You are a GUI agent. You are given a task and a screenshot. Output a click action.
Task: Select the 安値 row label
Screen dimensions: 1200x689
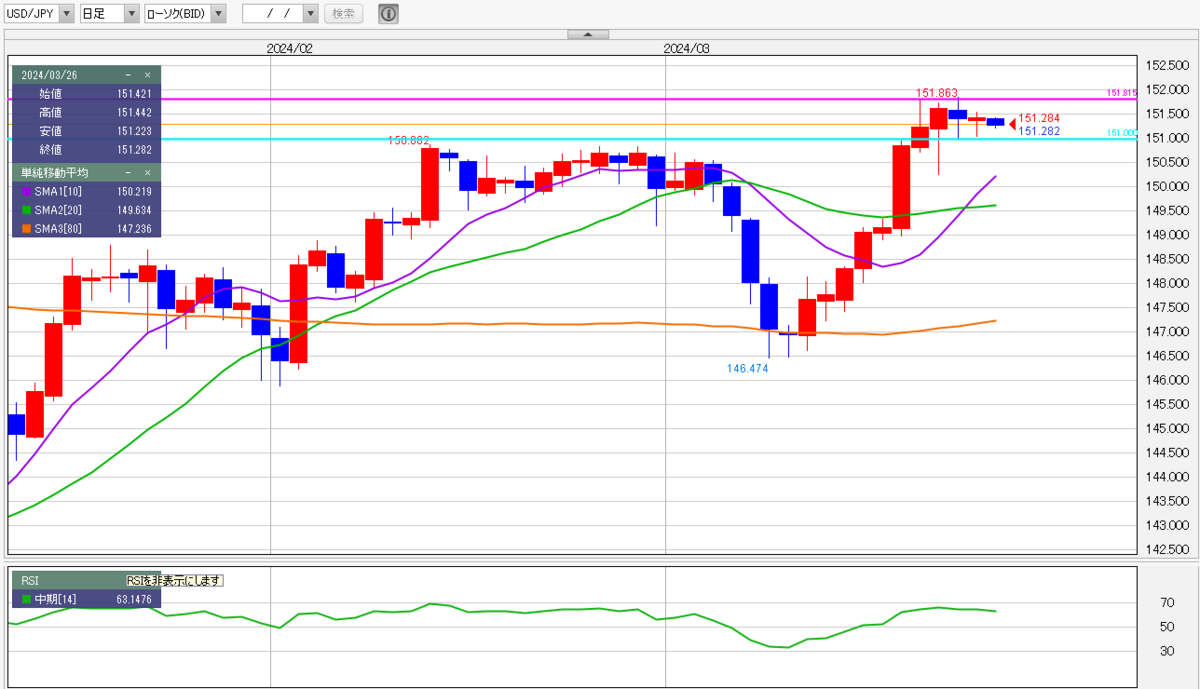coord(50,131)
